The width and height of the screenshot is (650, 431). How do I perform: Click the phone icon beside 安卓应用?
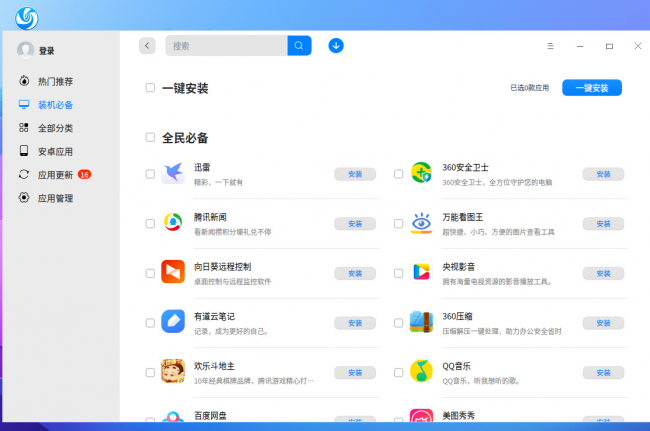click(24, 151)
